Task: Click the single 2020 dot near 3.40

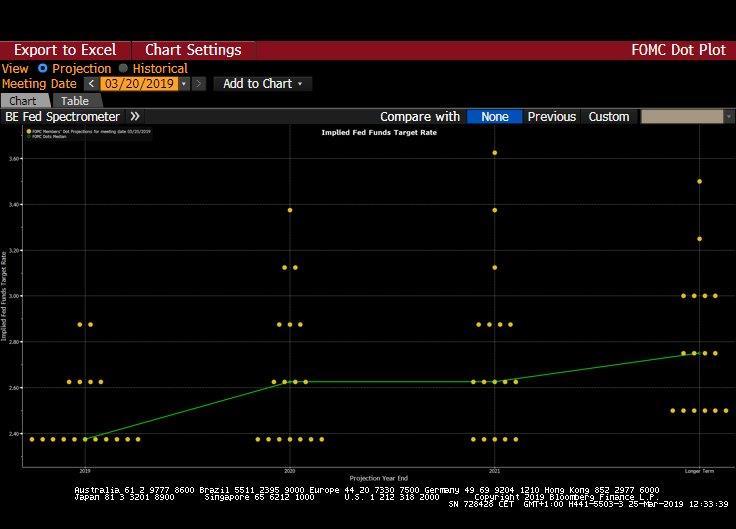Action: coord(290,210)
